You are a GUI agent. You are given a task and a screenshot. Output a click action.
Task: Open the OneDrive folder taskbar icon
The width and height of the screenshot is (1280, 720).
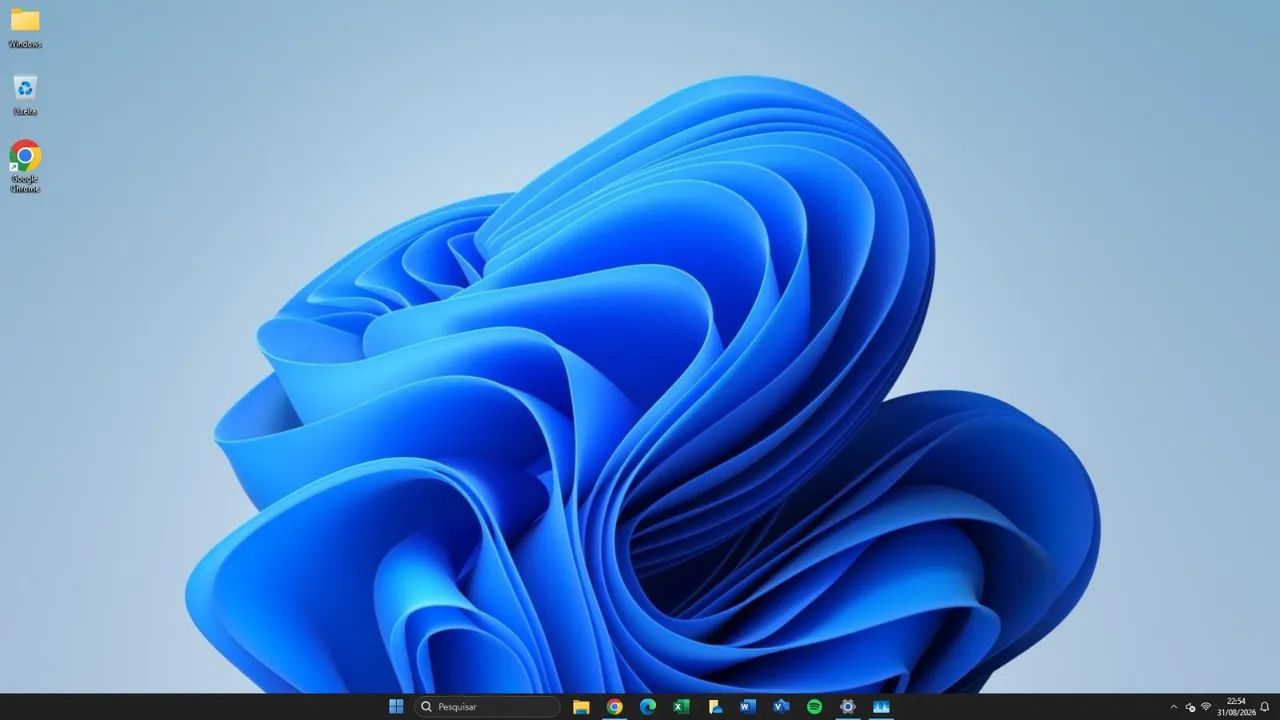click(x=715, y=707)
